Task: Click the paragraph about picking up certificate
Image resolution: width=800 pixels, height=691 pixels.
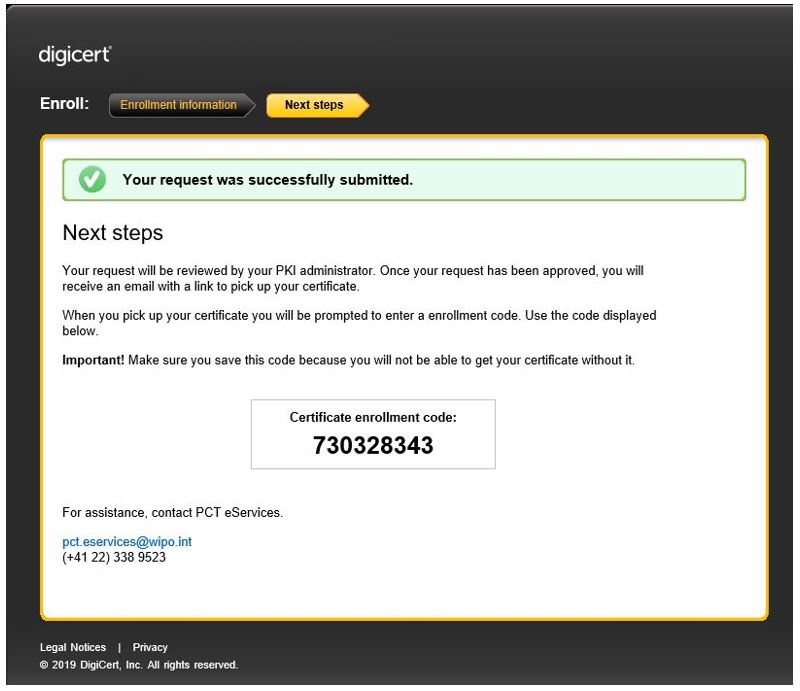Action: [359, 322]
